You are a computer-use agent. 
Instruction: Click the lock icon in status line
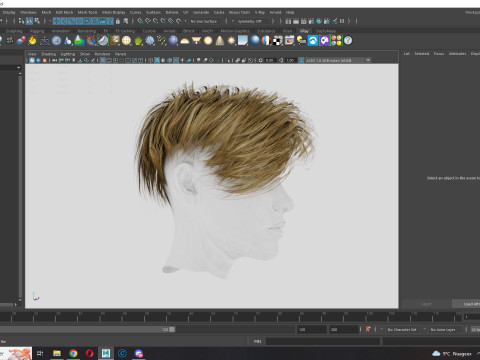(x=118, y=21)
